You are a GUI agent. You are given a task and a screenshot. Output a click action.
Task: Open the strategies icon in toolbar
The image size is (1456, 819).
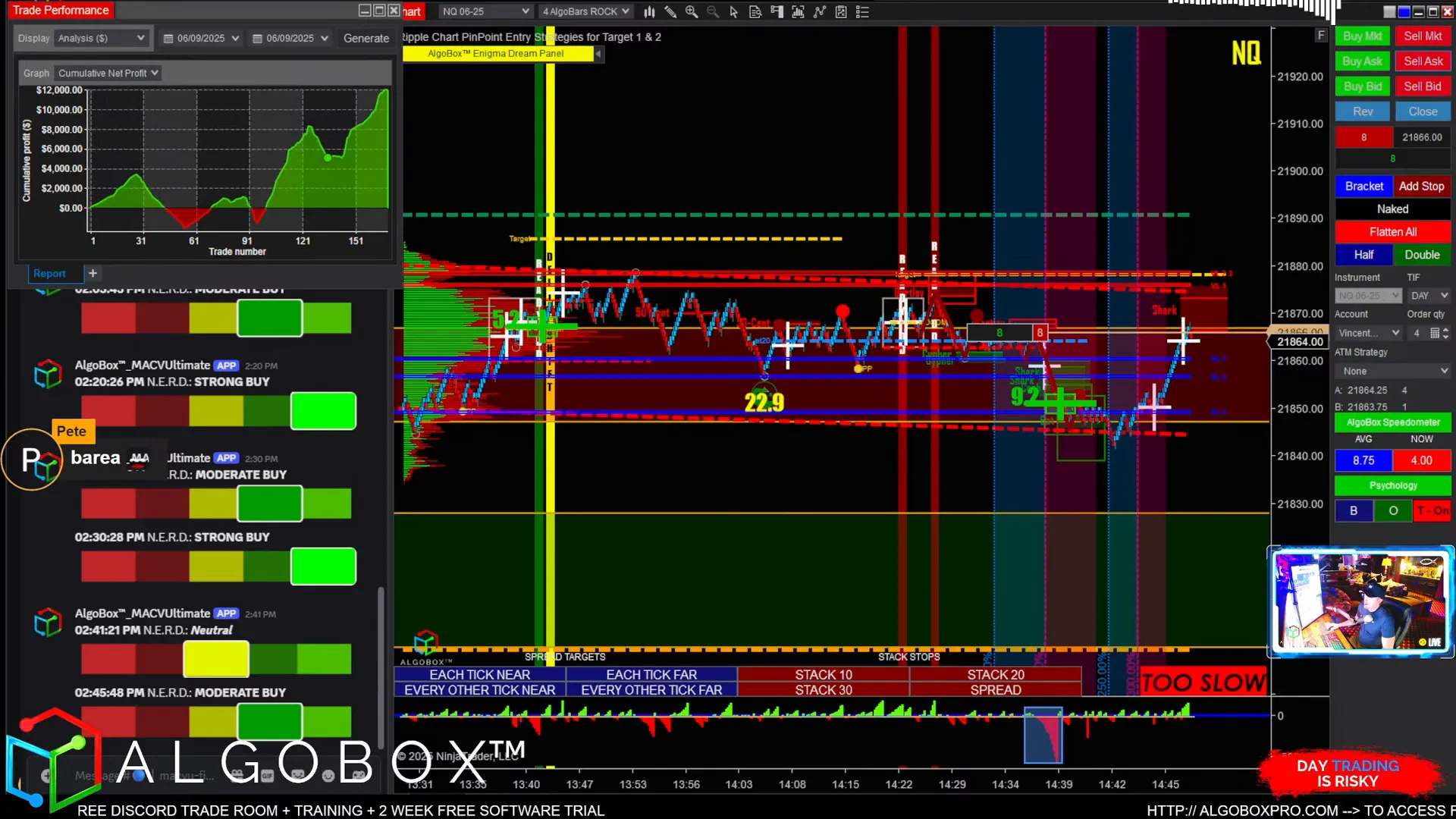click(841, 11)
